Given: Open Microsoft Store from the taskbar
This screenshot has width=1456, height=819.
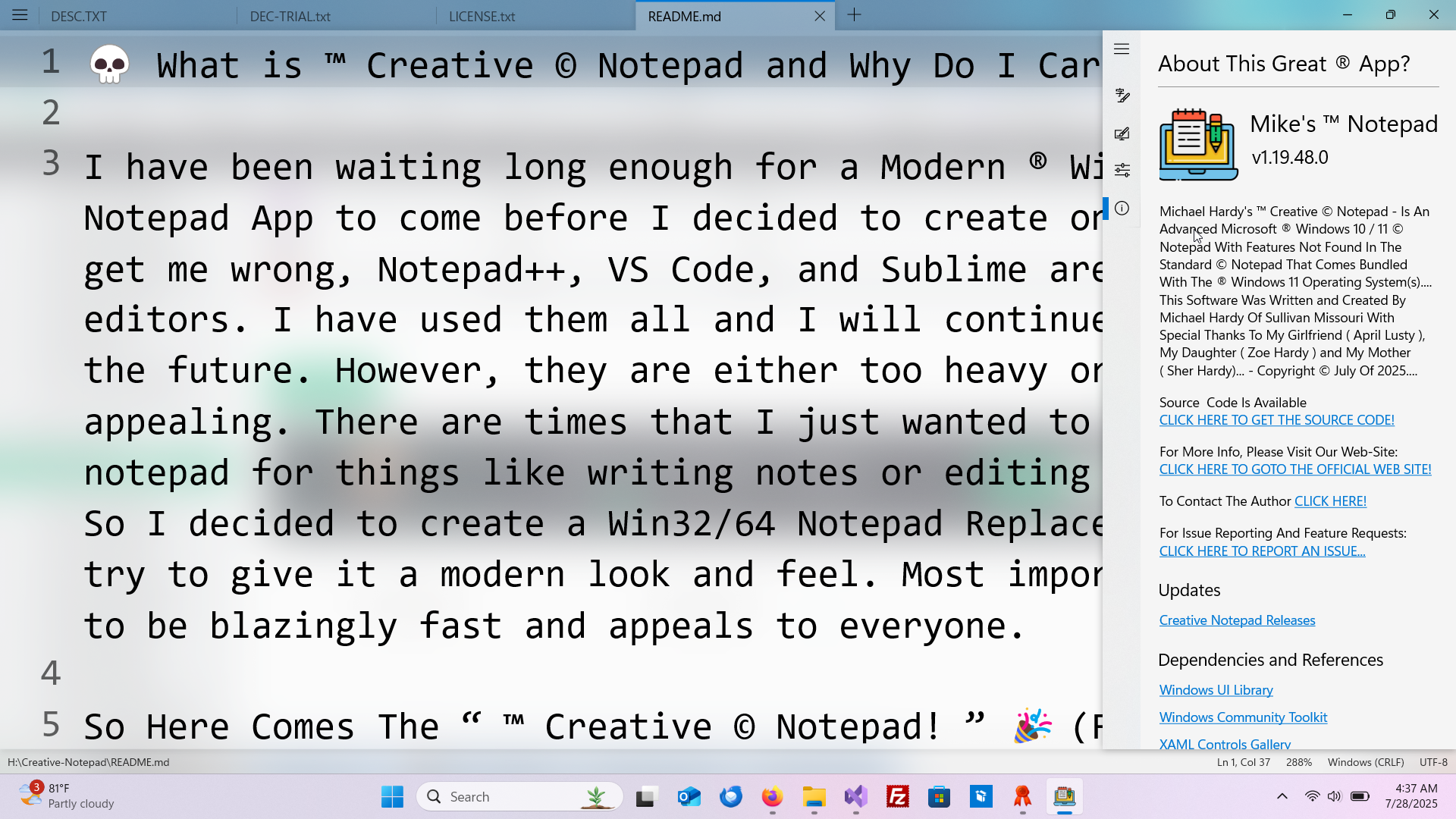Looking at the screenshot, I should [940, 797].
